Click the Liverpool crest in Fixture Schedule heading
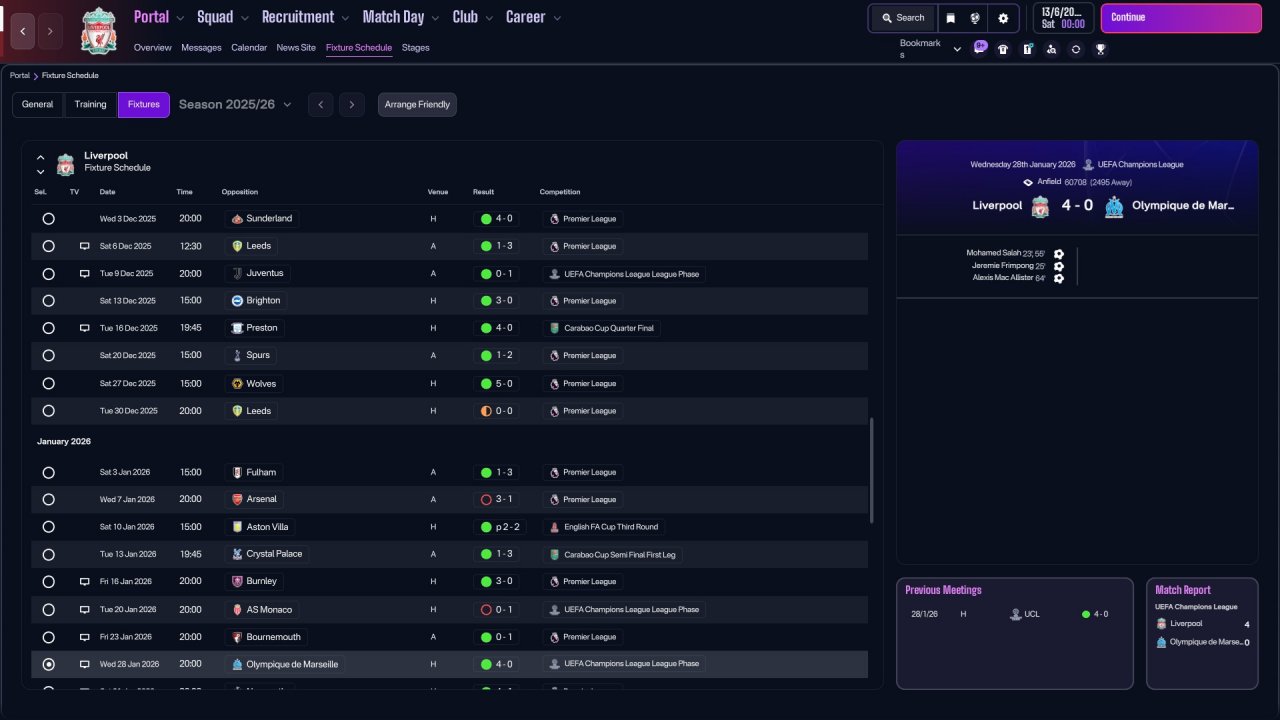Image resolution: width=1280 pixels, height=720 pixels. (65, 163)
